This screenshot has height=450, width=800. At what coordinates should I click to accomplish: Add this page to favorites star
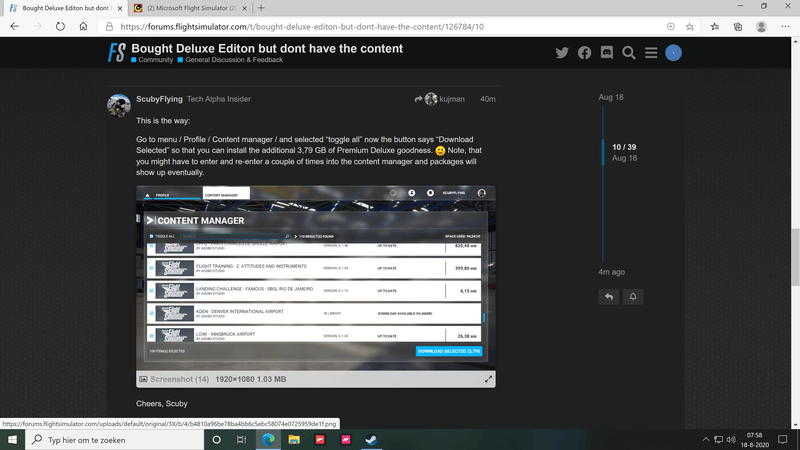[x=690, y=27]
